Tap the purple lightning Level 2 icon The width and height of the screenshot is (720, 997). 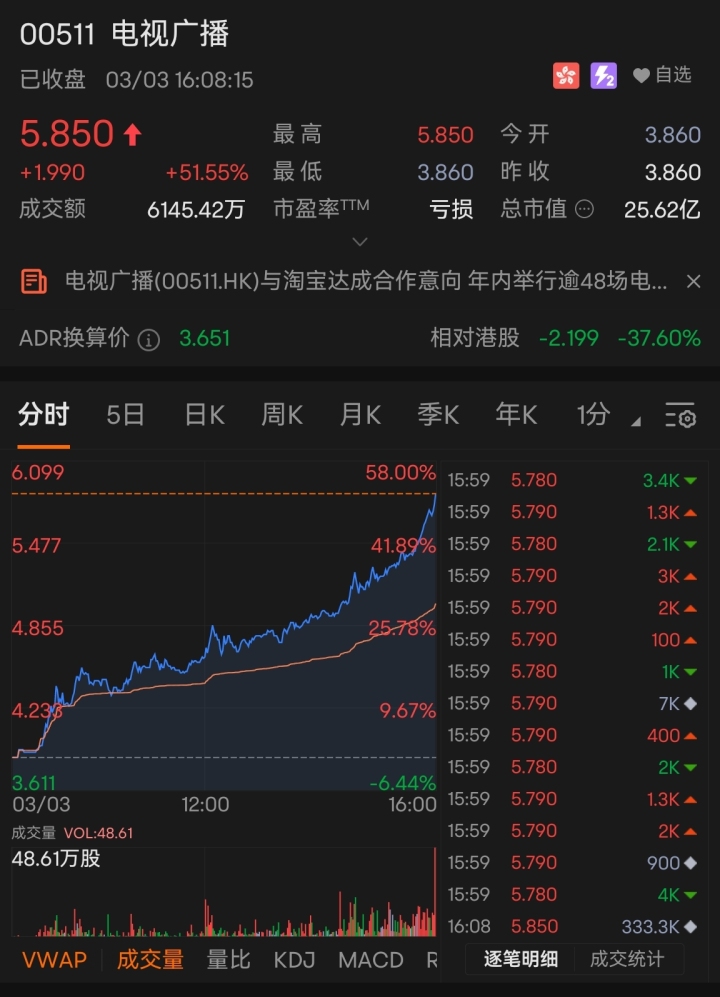coord(603,76)
